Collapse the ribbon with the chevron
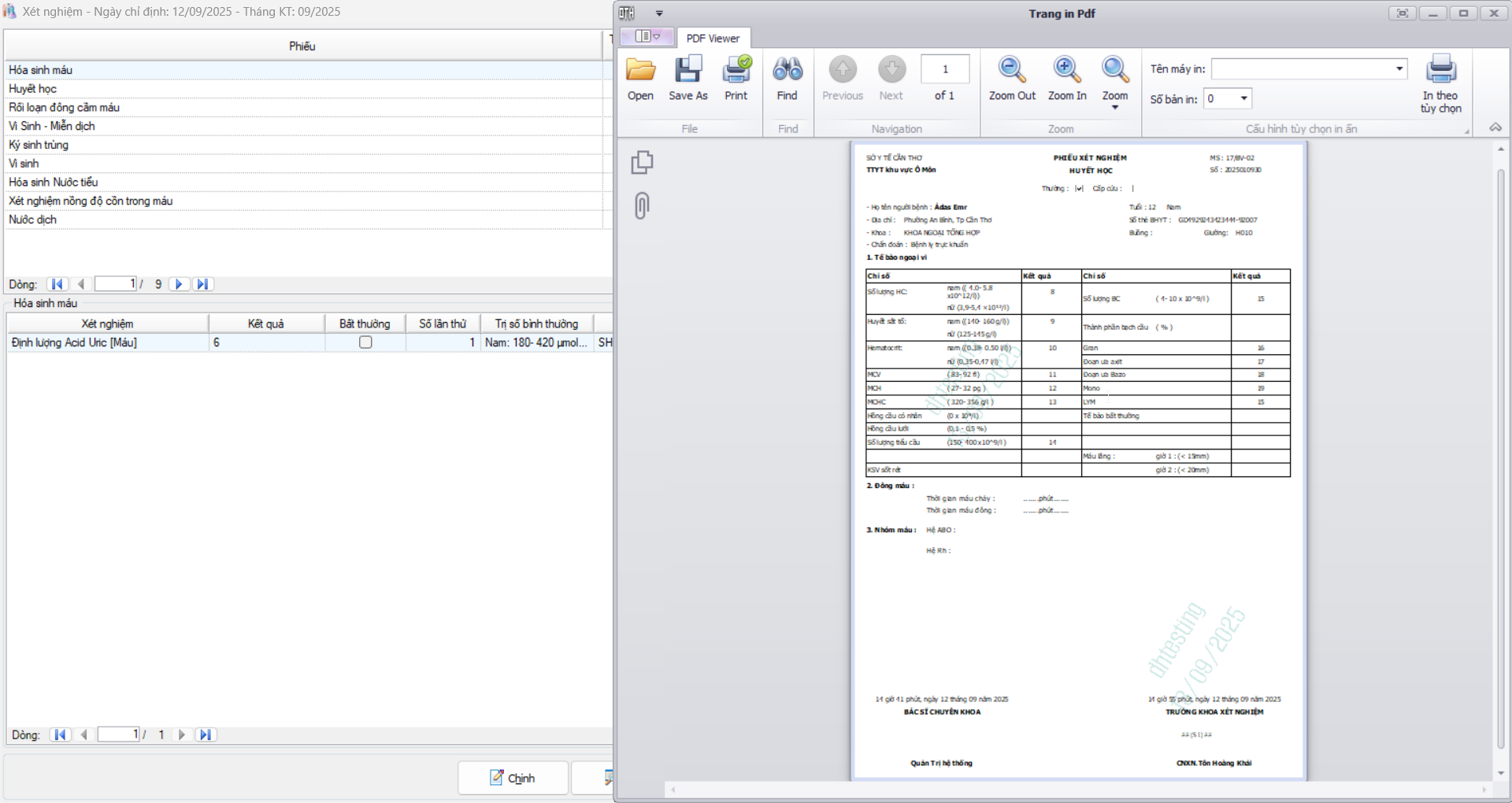 click(1495, 128)
